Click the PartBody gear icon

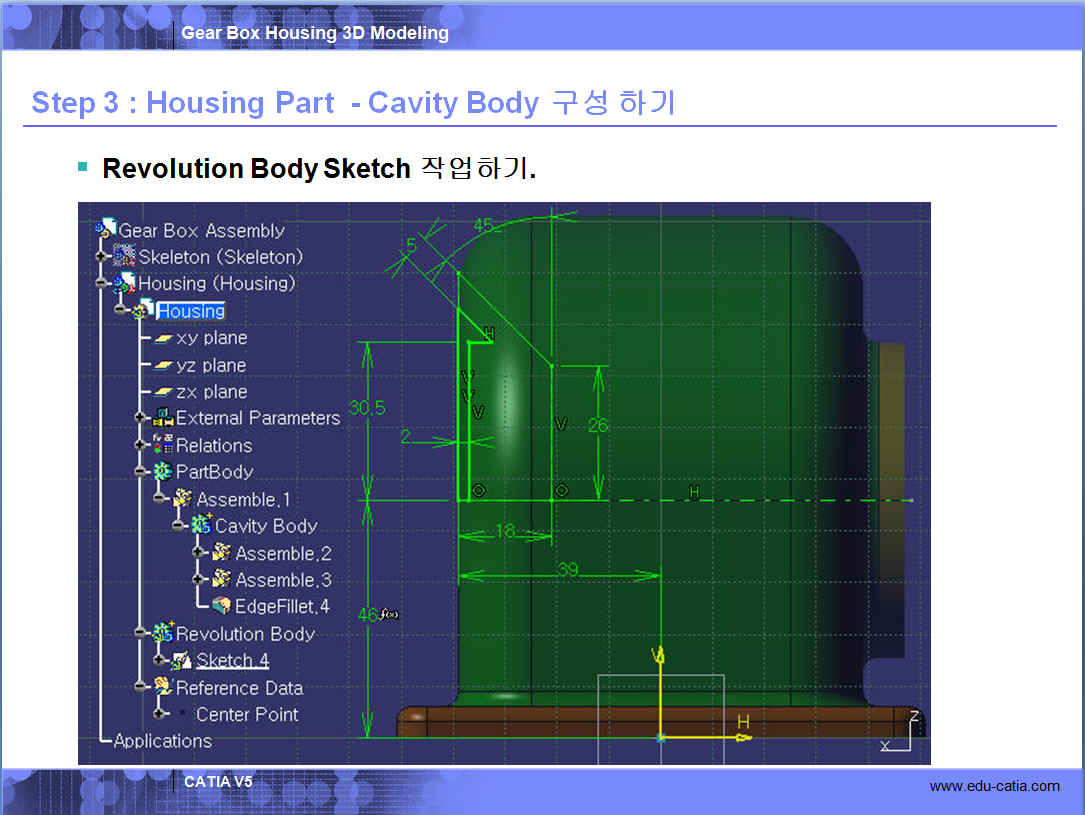(162, 472)
